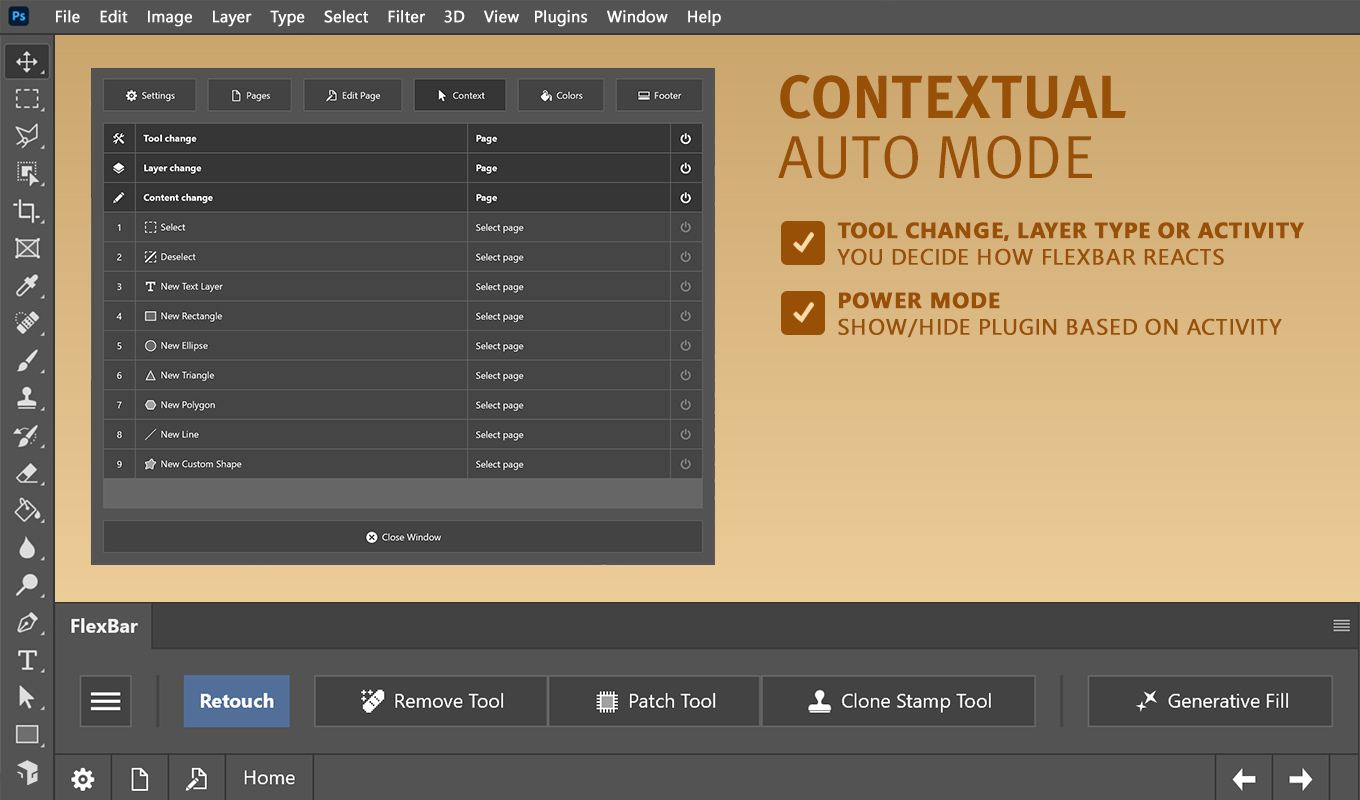The height and width of the screenshot is (800, 1360).
Task: Select the 3D Material tool
Action: [x=27, y=772]
